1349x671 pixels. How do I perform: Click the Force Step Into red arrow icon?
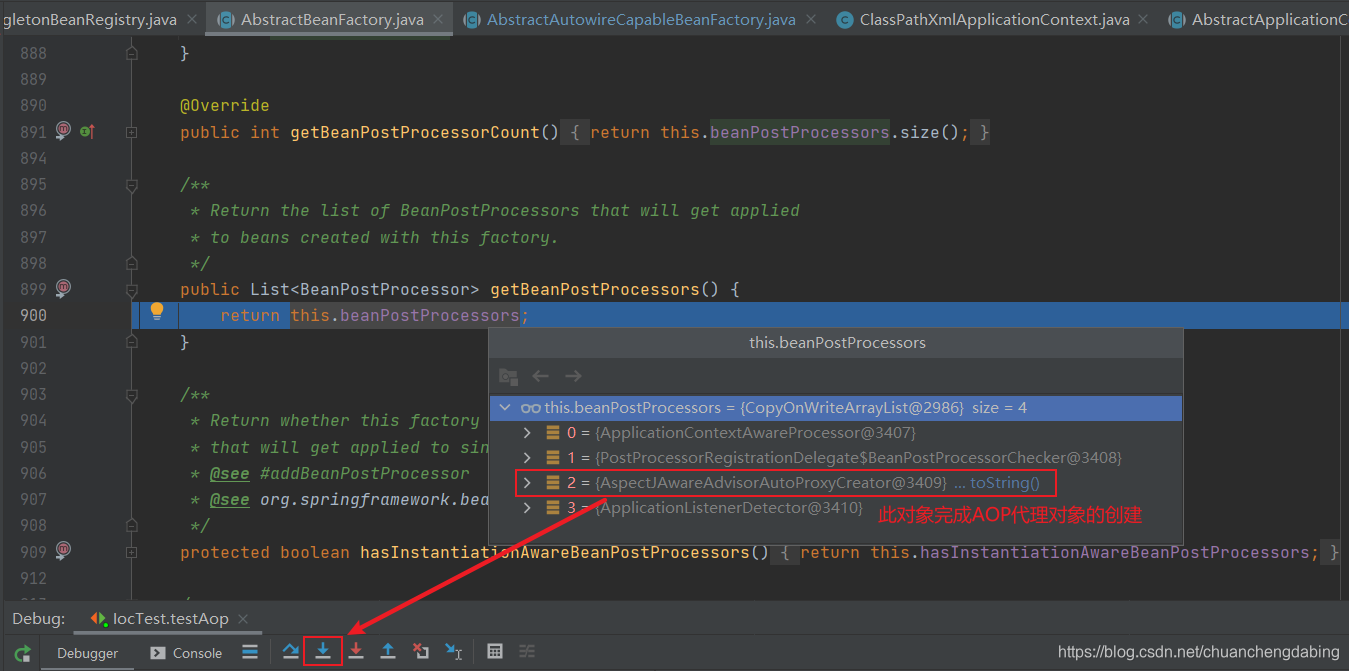[x=356, y=651]
